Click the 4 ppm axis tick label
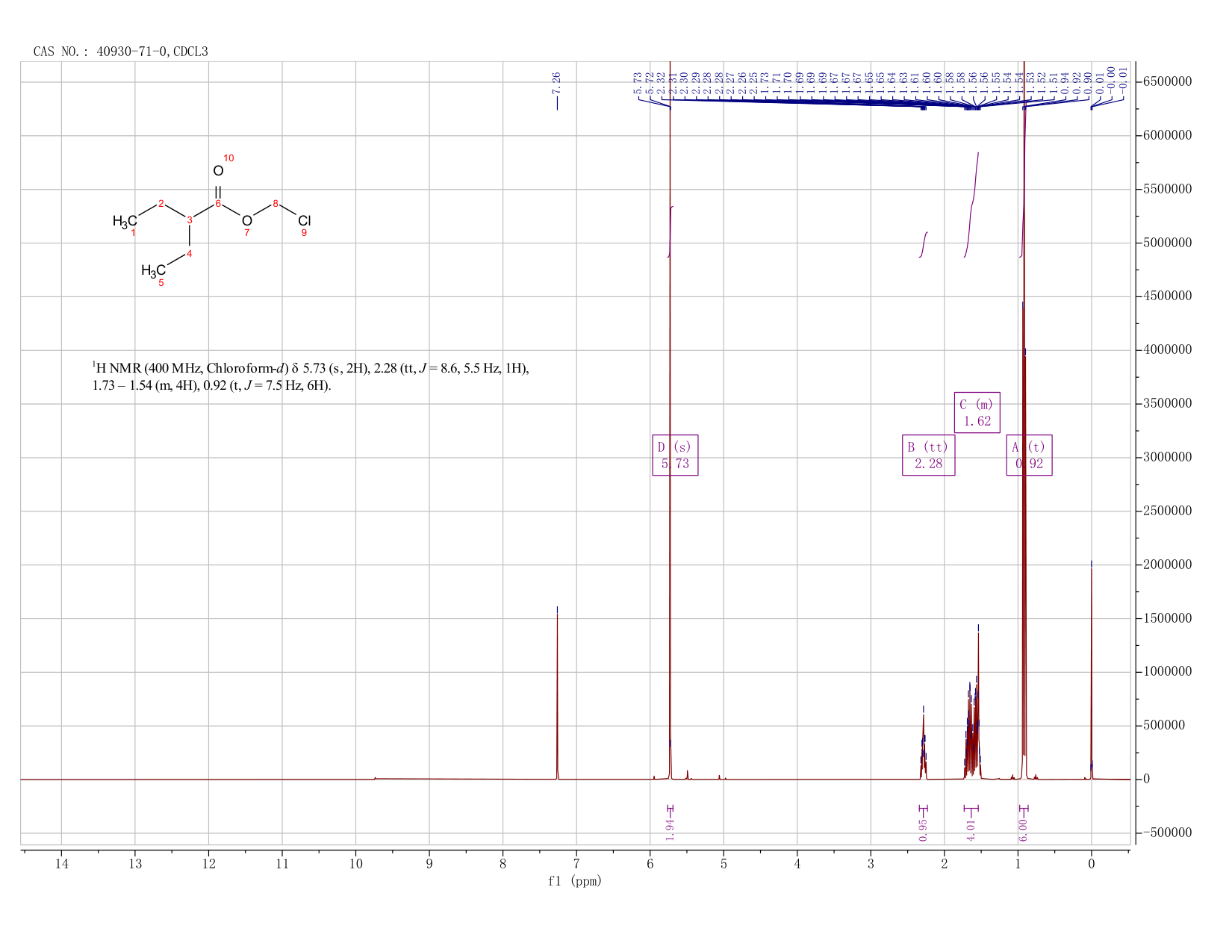1232x952 pixels. click(x=797, y=864)
